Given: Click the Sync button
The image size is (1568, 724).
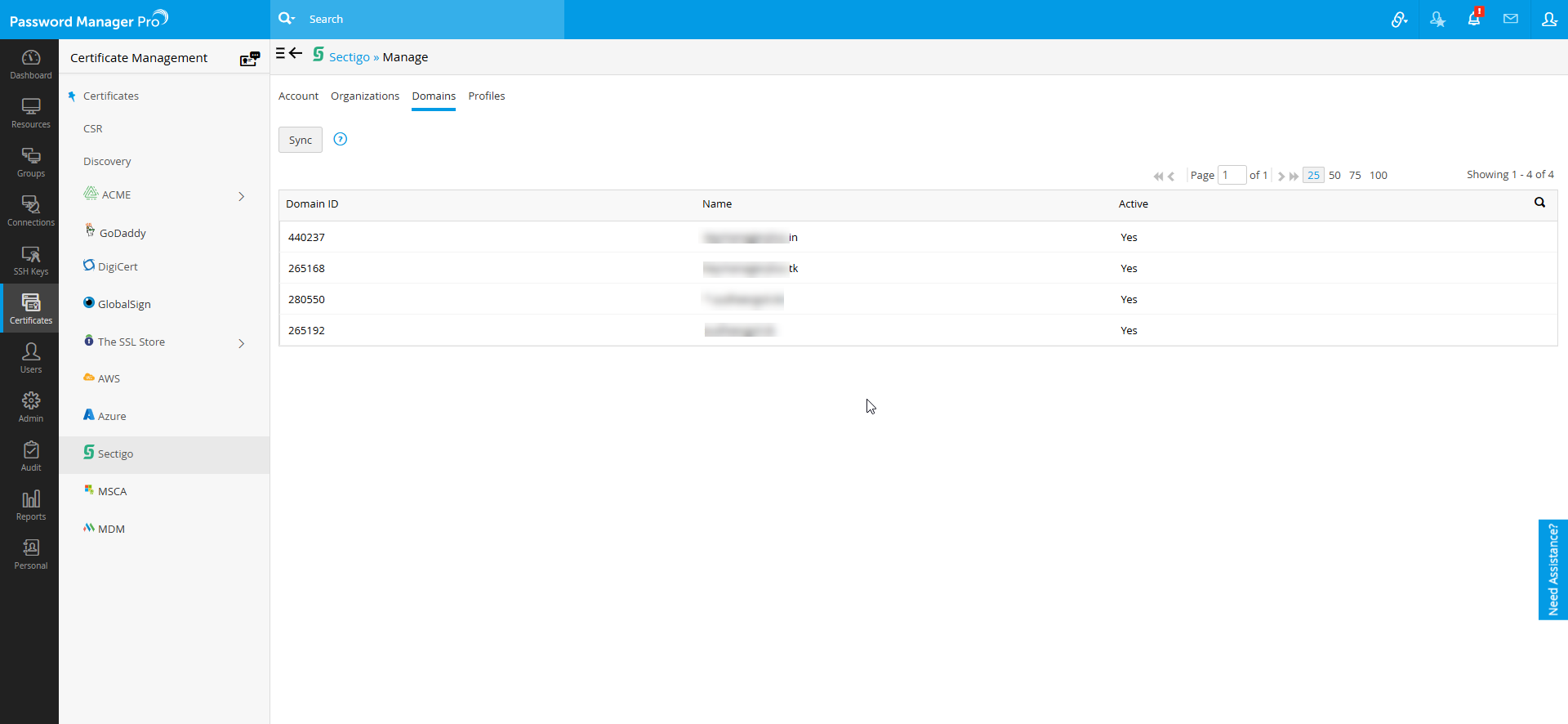Looking at the screenshot, I should [x=301, y=140].
